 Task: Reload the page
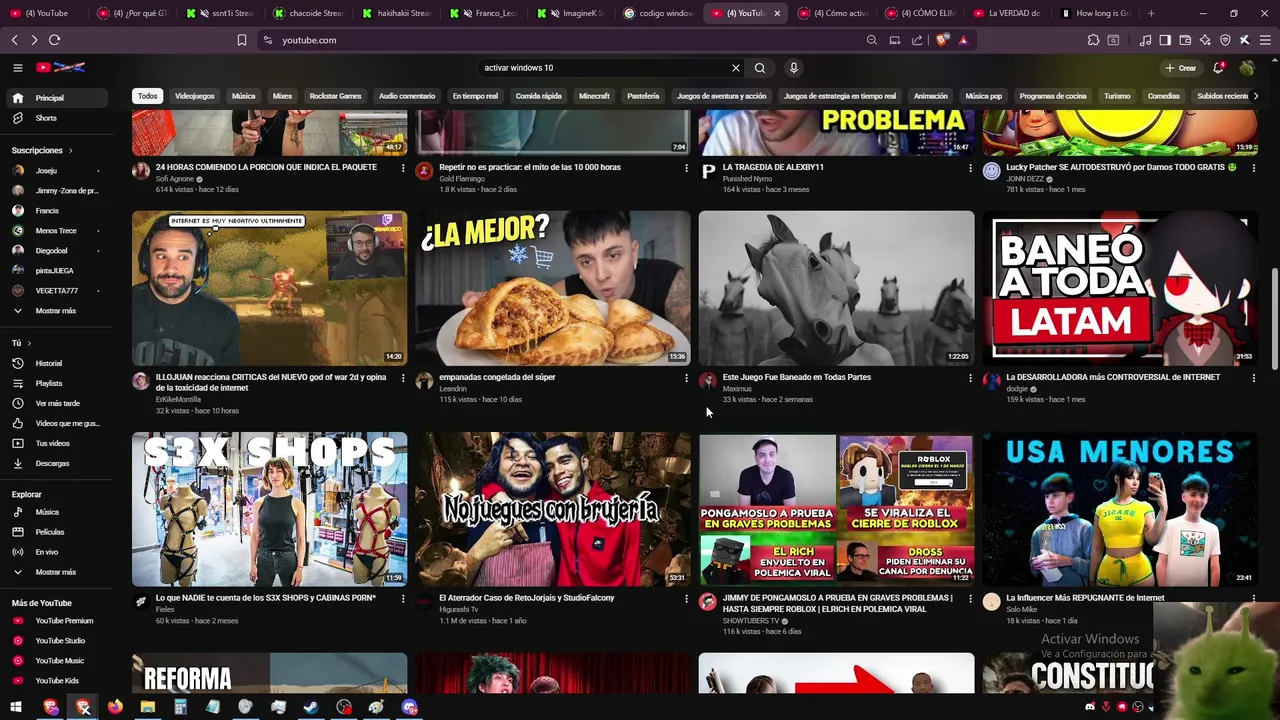click(54, 40)
